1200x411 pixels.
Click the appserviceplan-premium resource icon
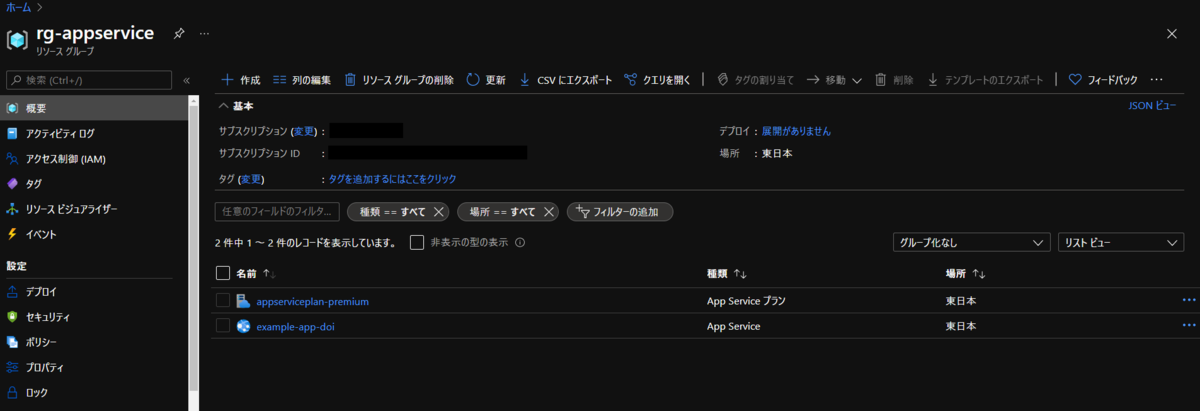tap(243, 300)
